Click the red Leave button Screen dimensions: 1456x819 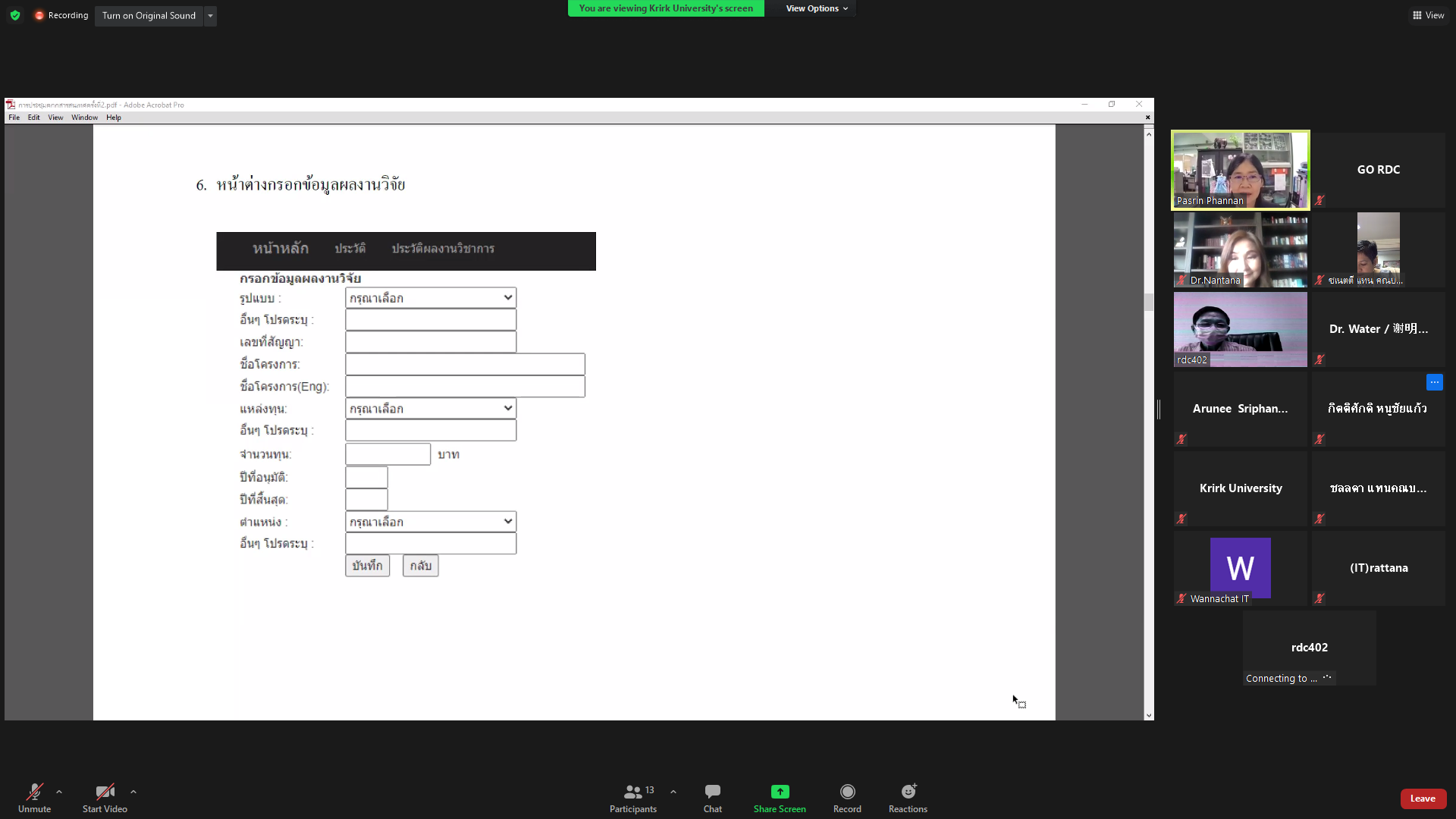tap(1423, 799)
